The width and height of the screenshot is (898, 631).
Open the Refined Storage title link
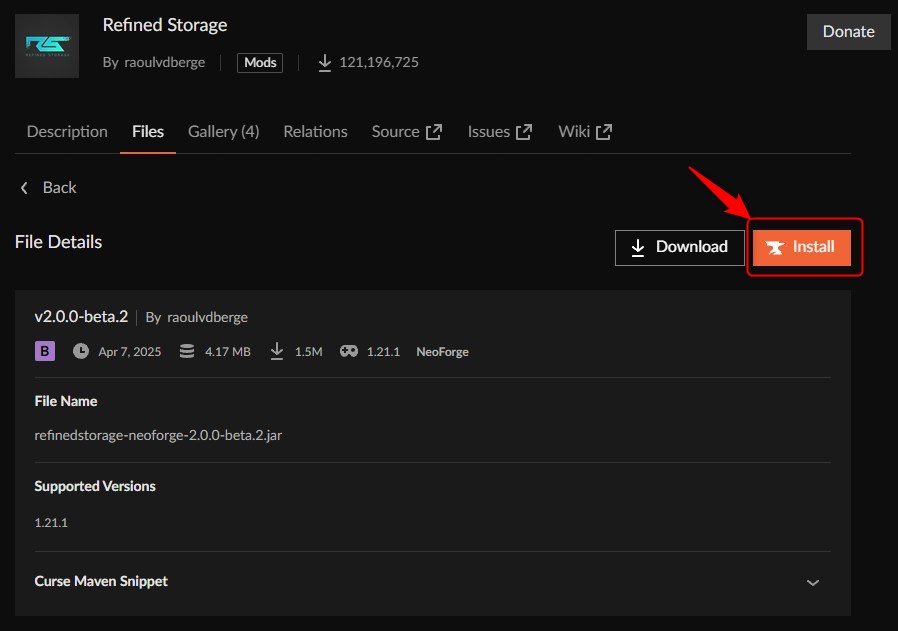click(x=165, y=25)
